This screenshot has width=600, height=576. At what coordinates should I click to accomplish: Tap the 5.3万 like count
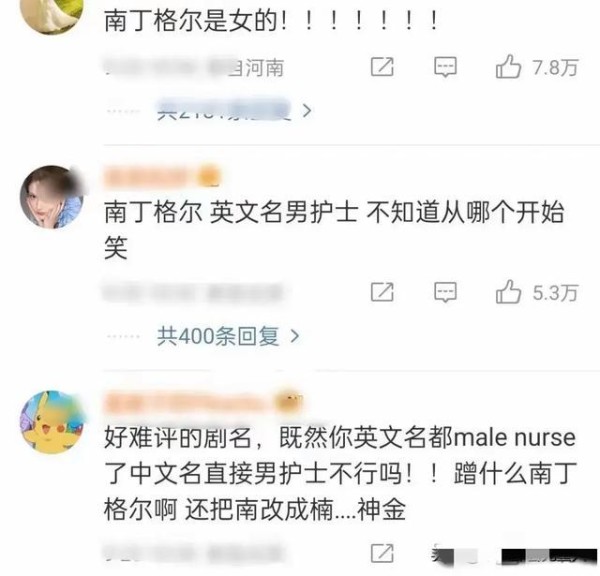click(555, 293)
